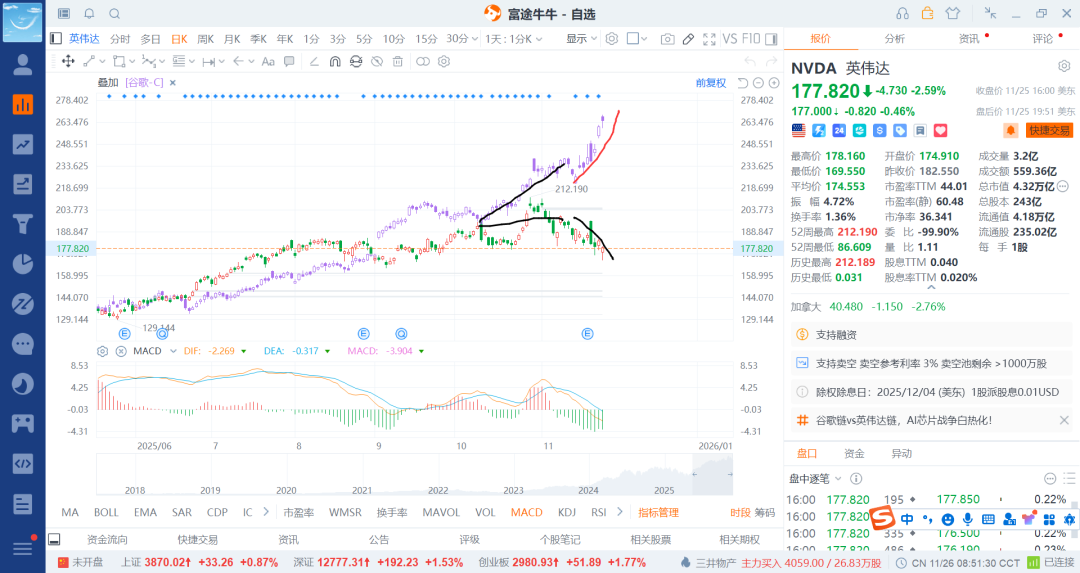Screen dimensions: 1080x573
Task: Open the pie chart sidebar icon
Action: [23, 264]
